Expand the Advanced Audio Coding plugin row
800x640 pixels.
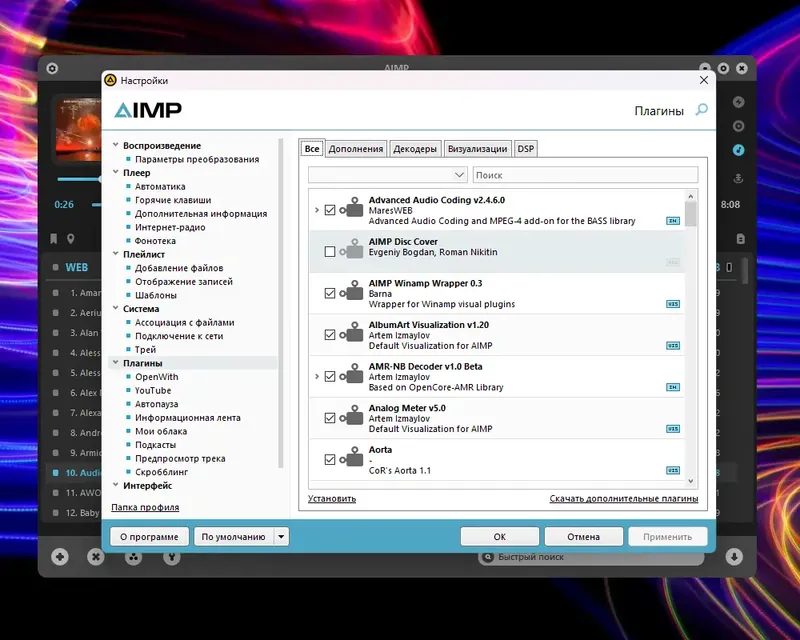pos(317,210)
